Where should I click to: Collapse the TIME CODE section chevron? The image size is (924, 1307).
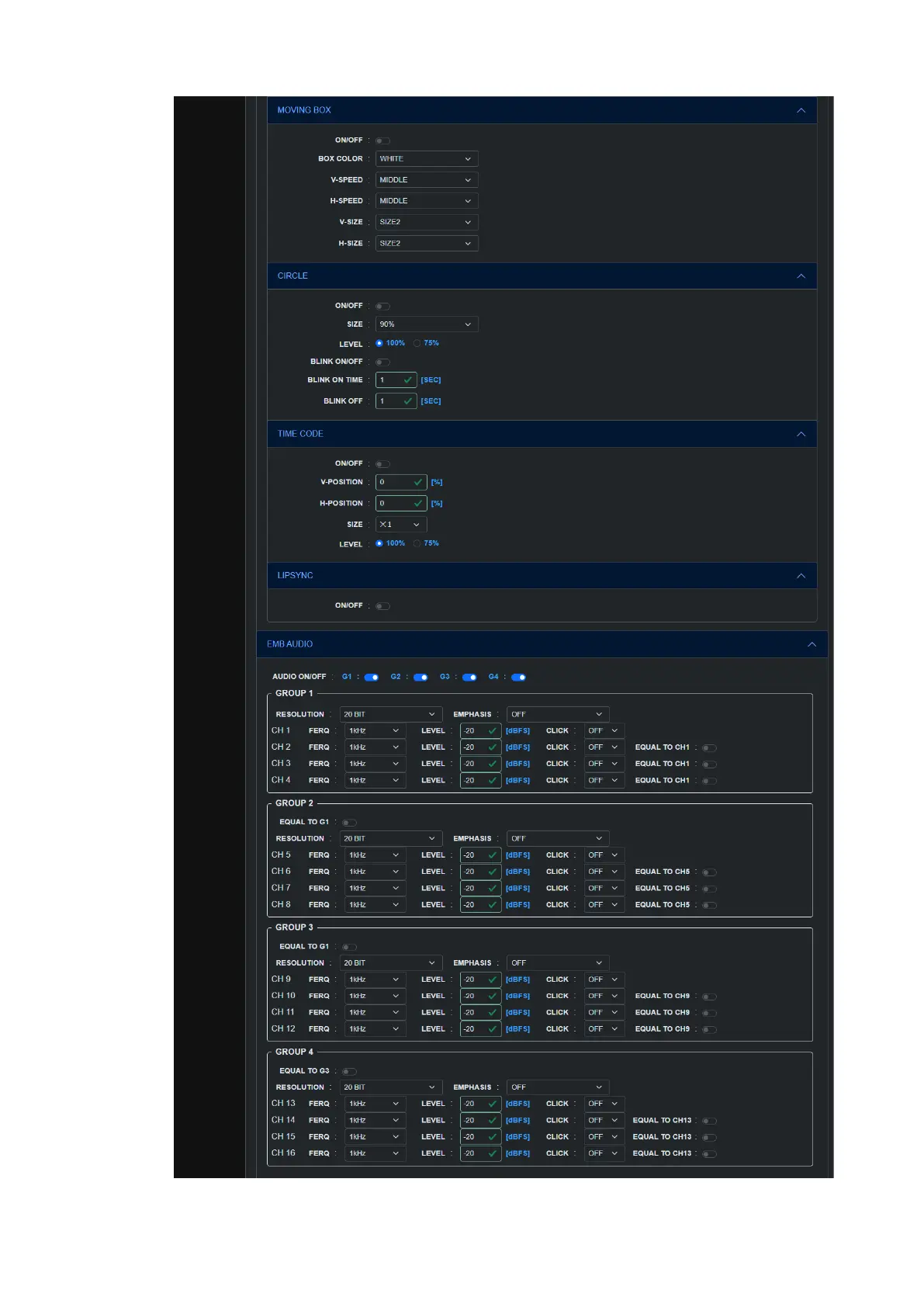tap(801, 434)
